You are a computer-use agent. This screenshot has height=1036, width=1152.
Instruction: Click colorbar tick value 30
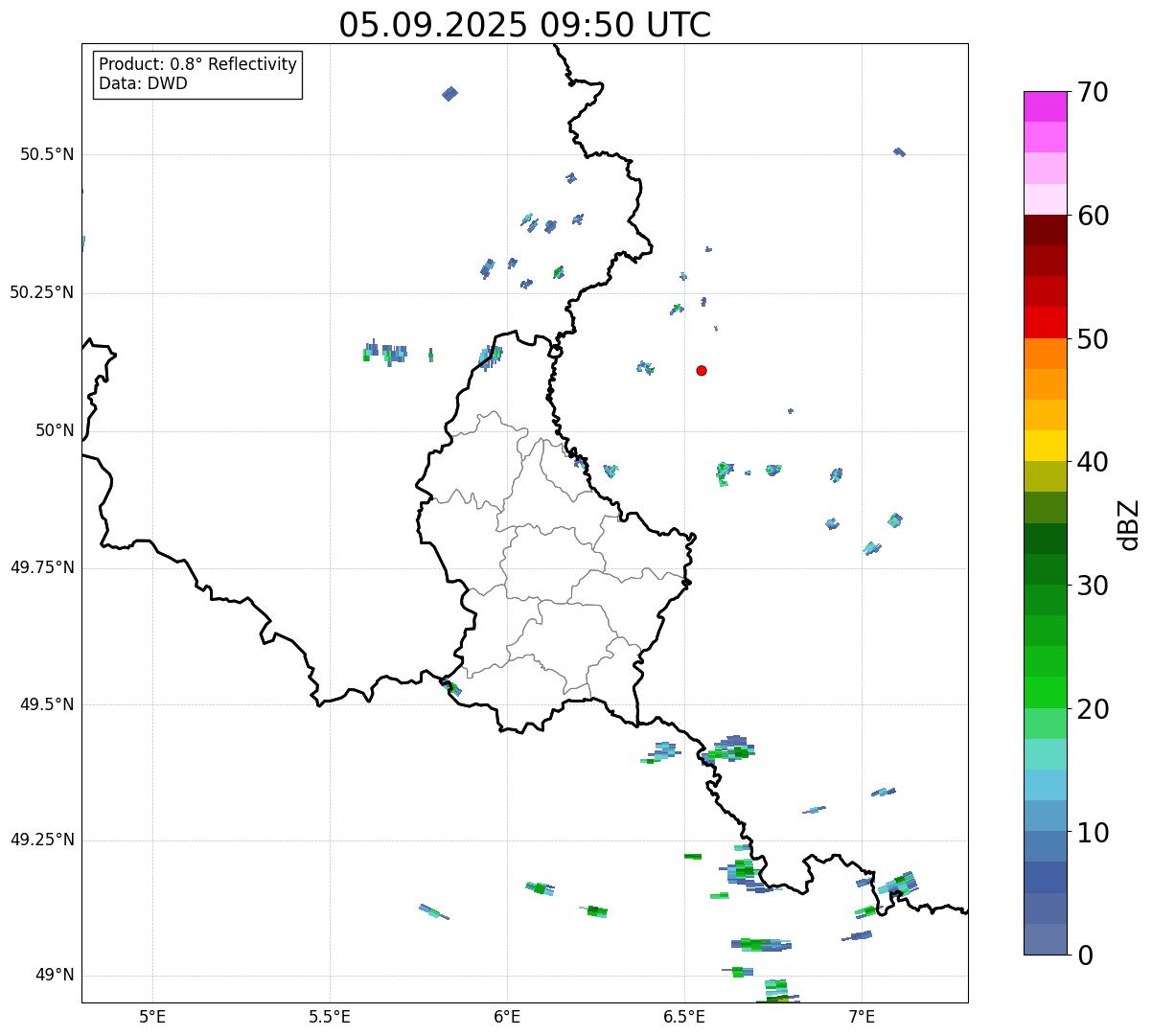click(1093, 586)
